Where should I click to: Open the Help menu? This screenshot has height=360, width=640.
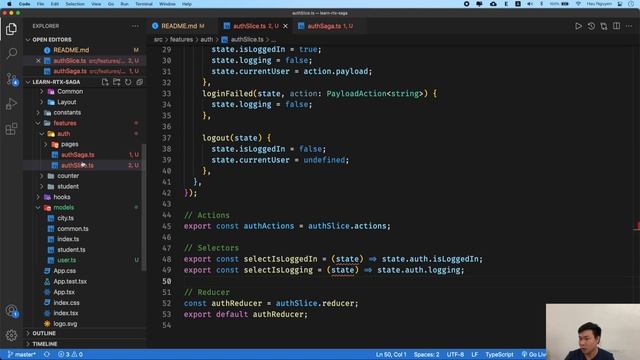187,4
